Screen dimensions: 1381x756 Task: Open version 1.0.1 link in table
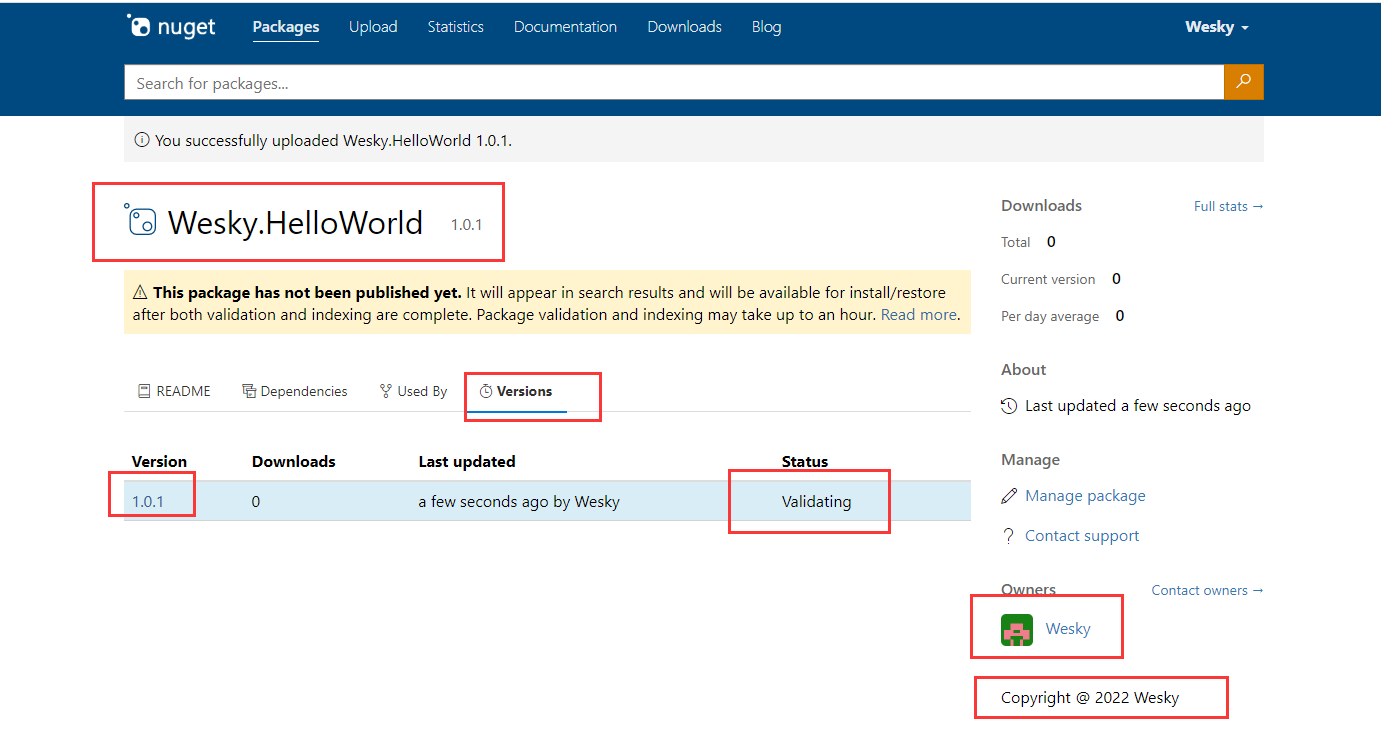(148, 502)
